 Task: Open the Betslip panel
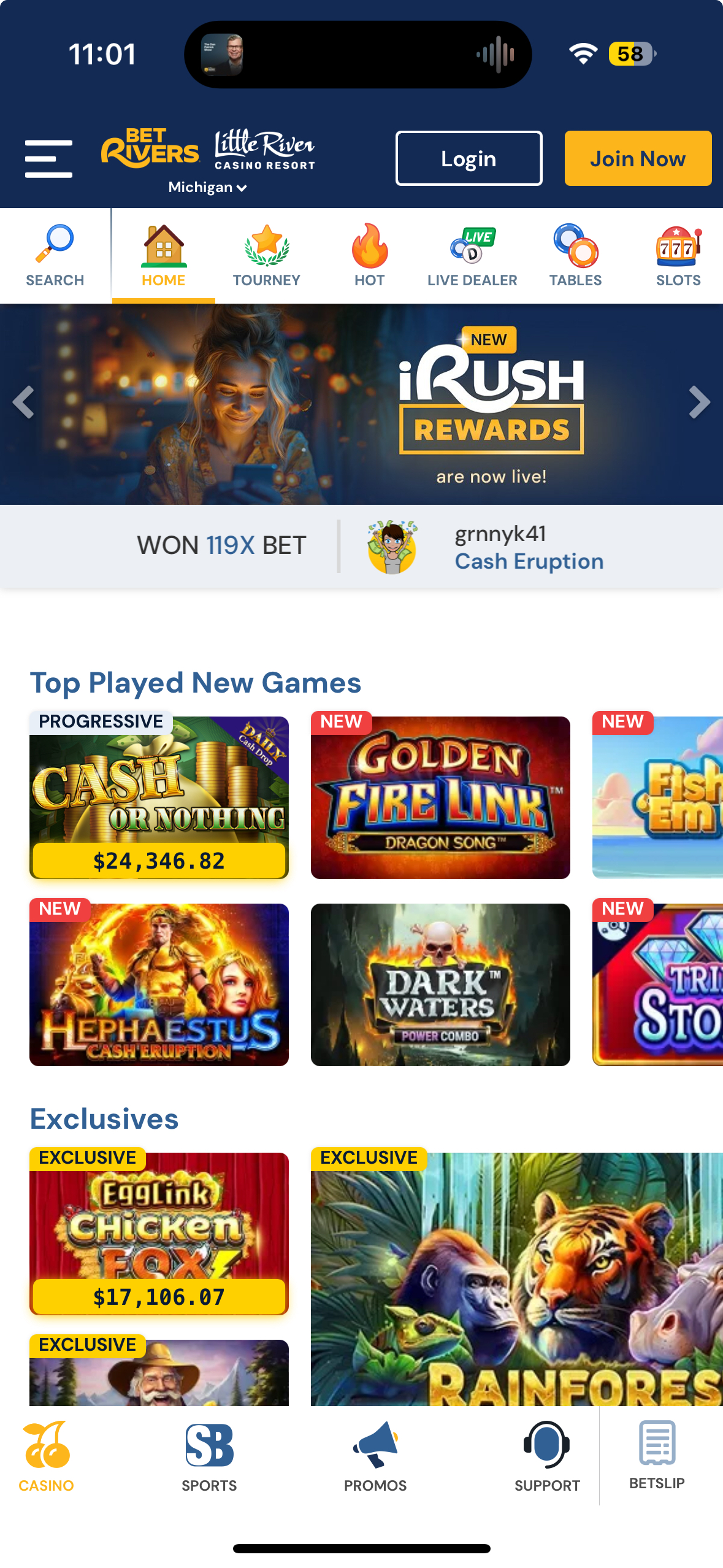coord(657,1455)
